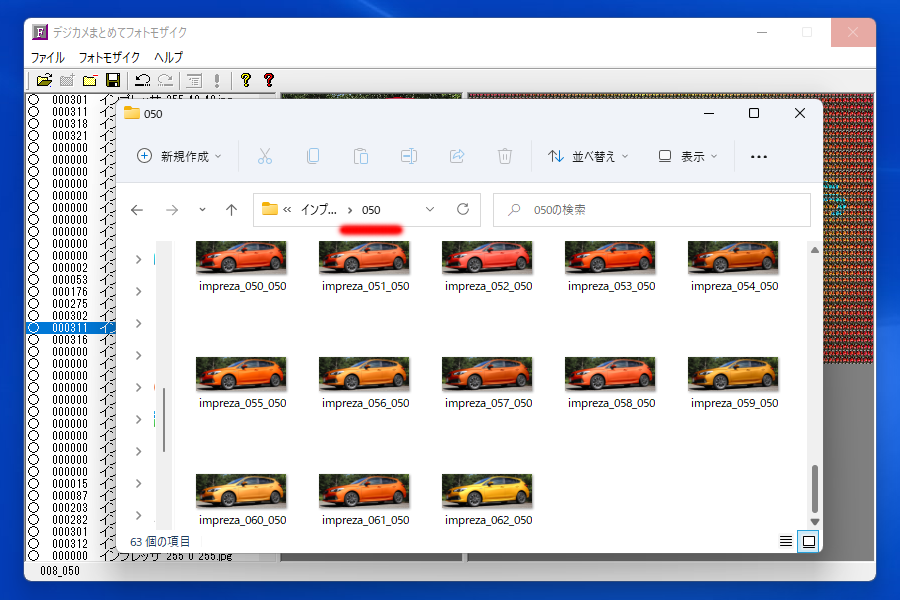
Task: Click the Delete trash can icon
Action: (x=505, y=156)
